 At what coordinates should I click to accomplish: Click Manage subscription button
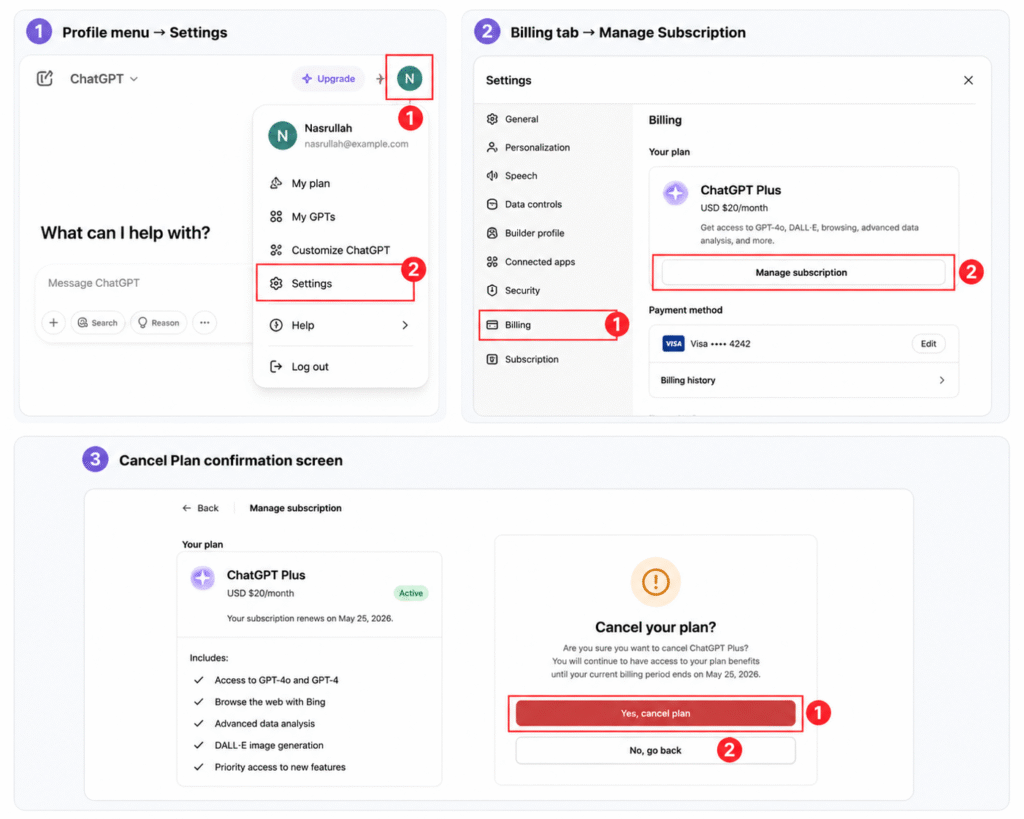click(803, 273)
